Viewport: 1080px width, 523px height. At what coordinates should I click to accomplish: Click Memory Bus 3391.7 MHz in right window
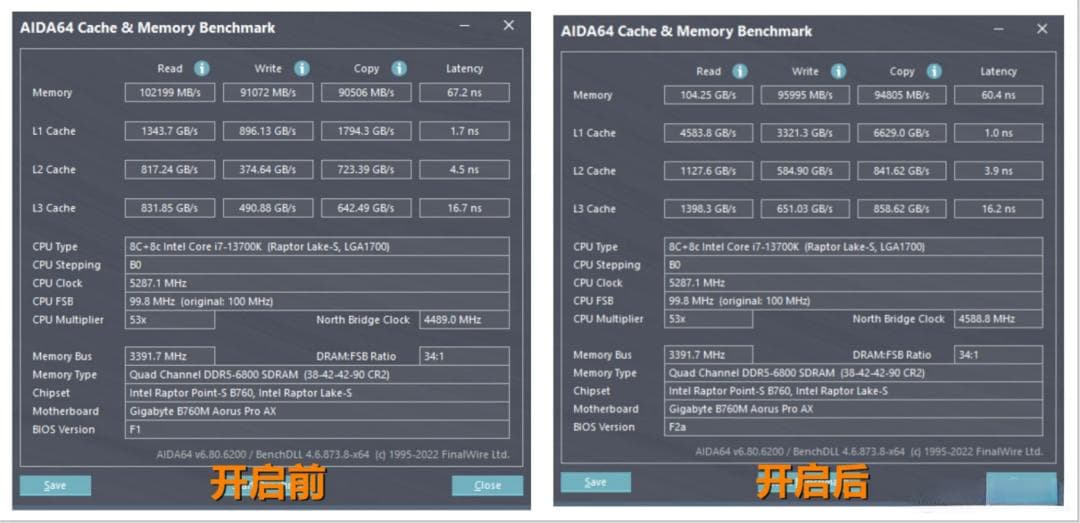(708, 355)
